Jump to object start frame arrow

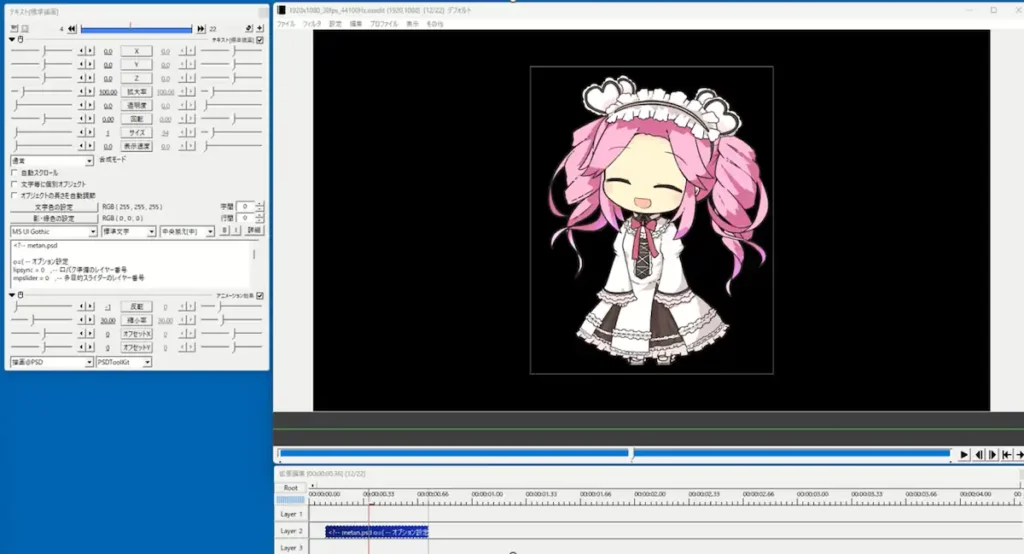(x=72, y=29)
